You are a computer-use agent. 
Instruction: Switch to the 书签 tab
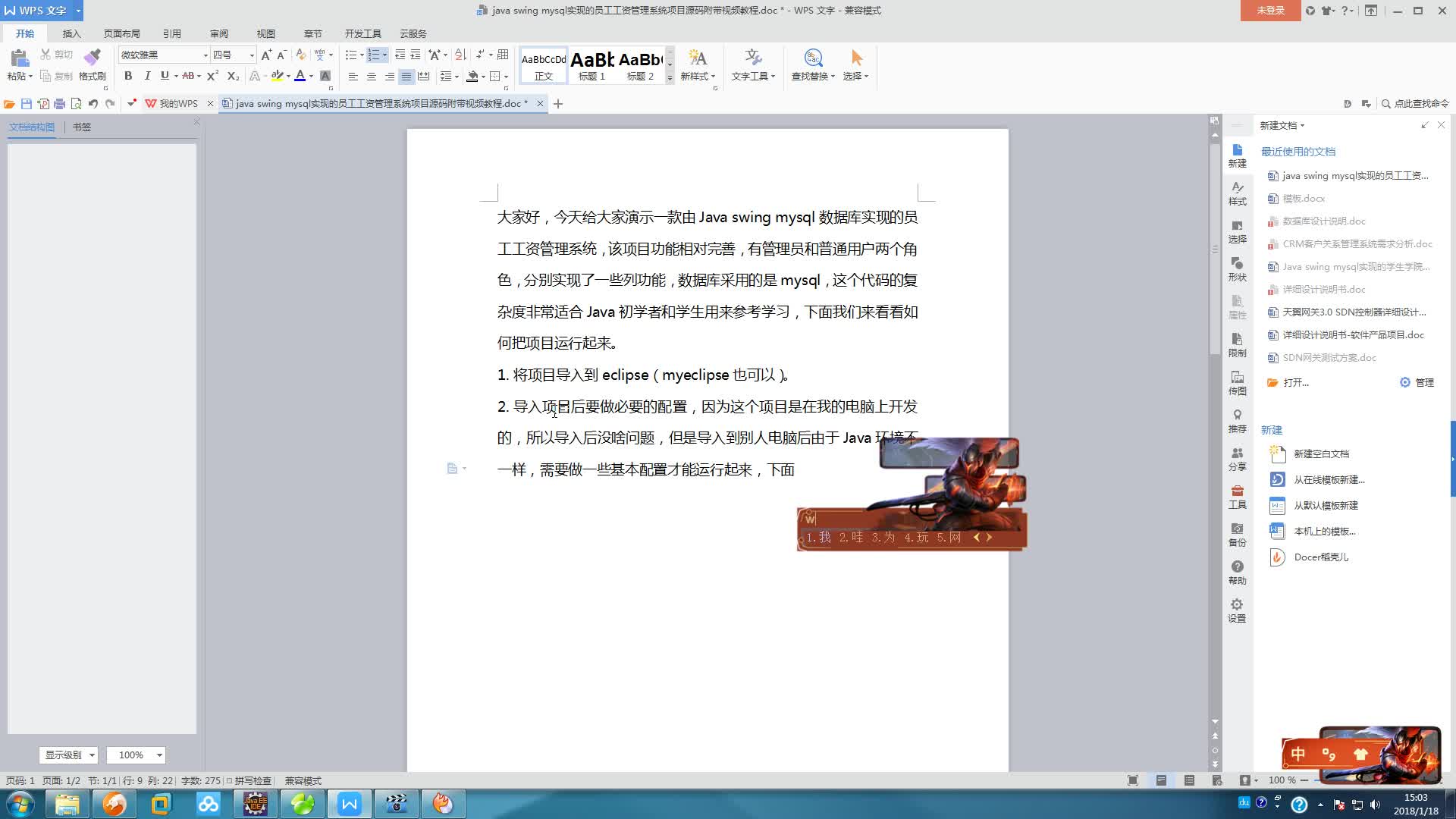point(83,127)
